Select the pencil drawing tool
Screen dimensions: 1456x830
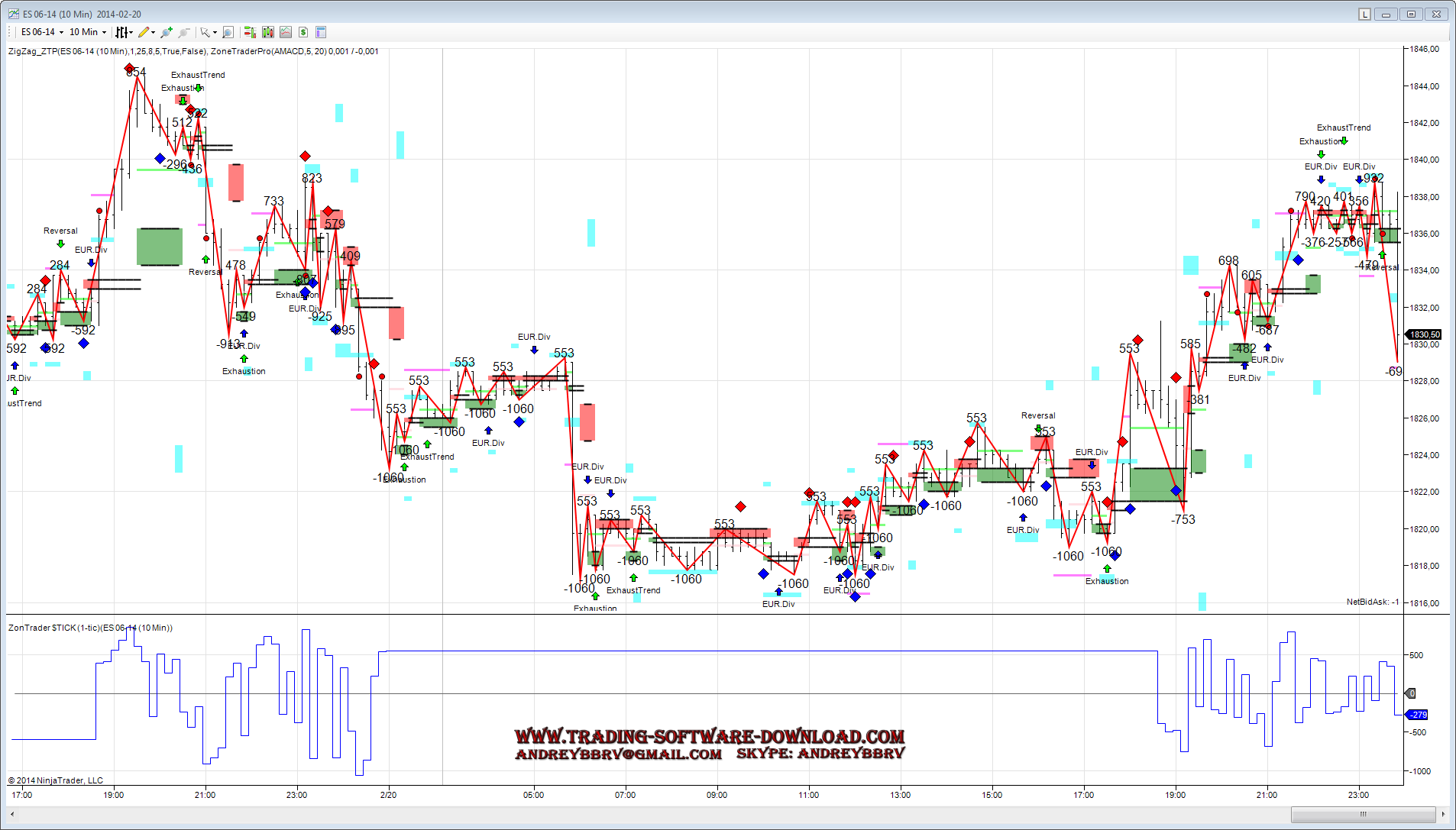[x=144, y=32]
